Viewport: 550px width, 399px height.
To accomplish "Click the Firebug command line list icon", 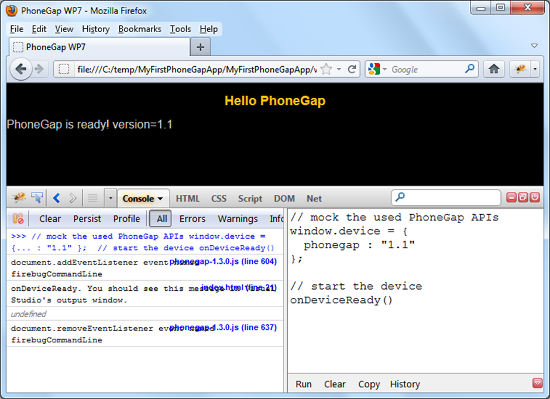I will 93,198.
